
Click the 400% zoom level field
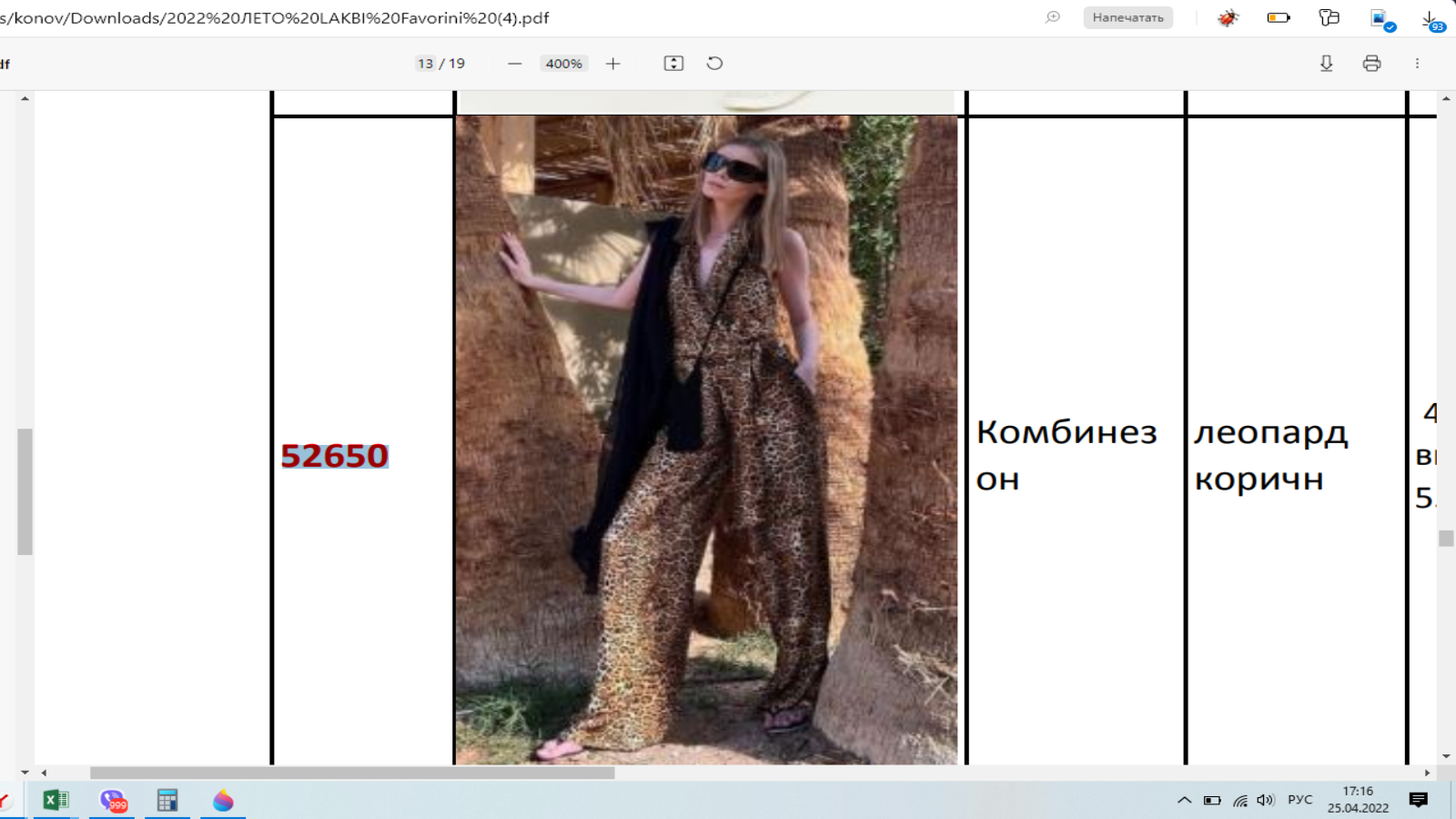coord(564,64)
